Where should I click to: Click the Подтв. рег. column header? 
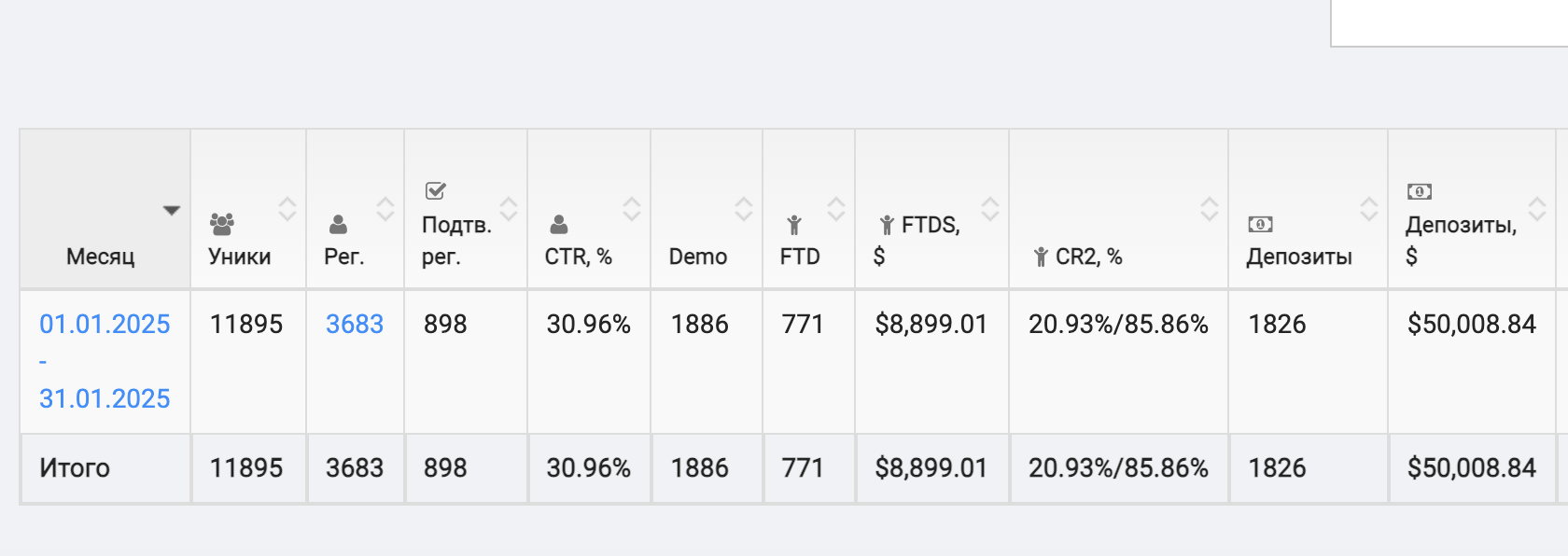click(455, 240)
